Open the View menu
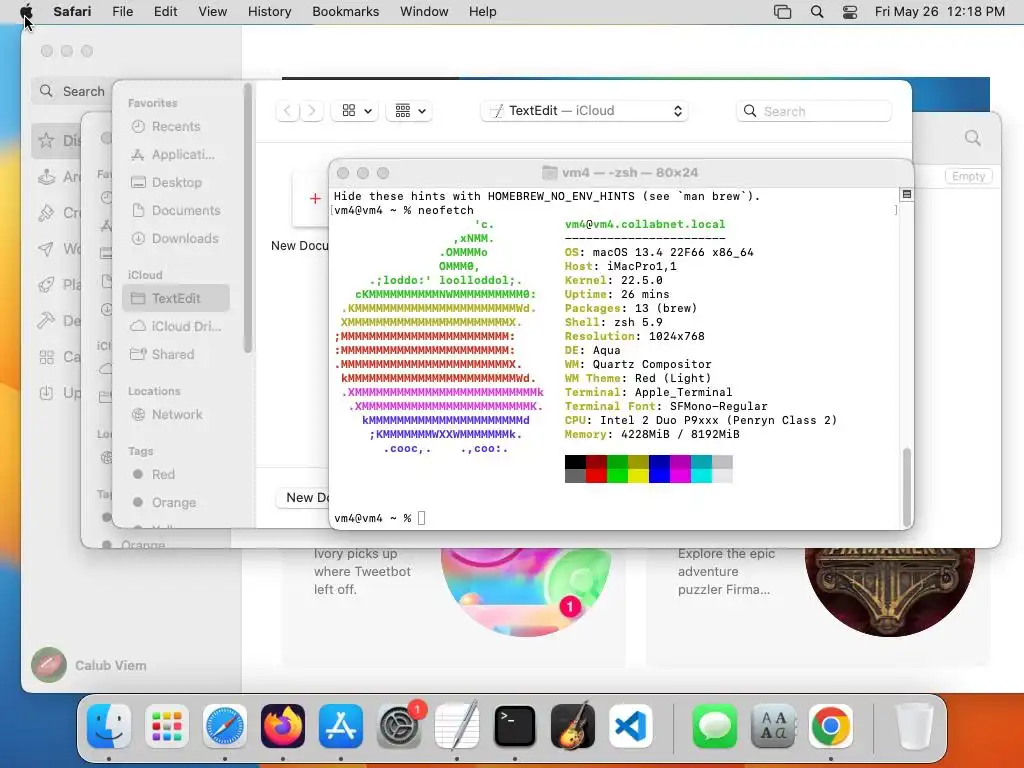 click(x=212, y=12)
